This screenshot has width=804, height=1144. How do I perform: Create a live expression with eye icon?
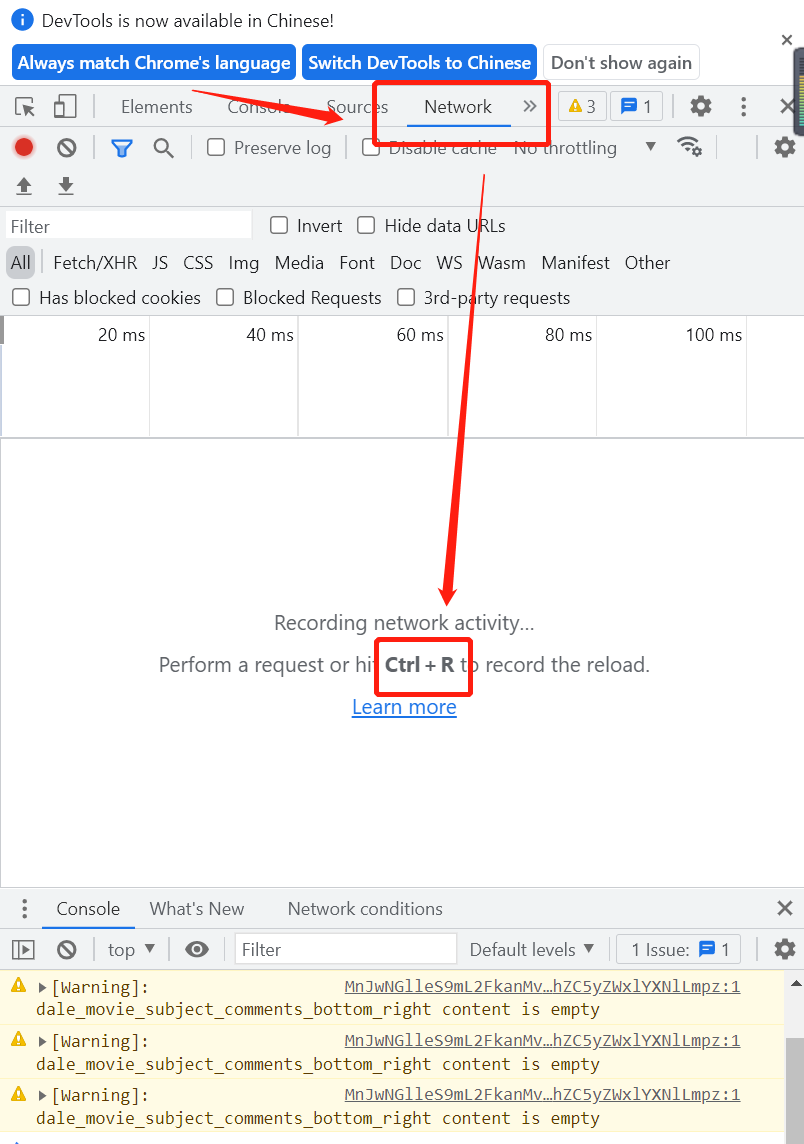click(197, 949)
